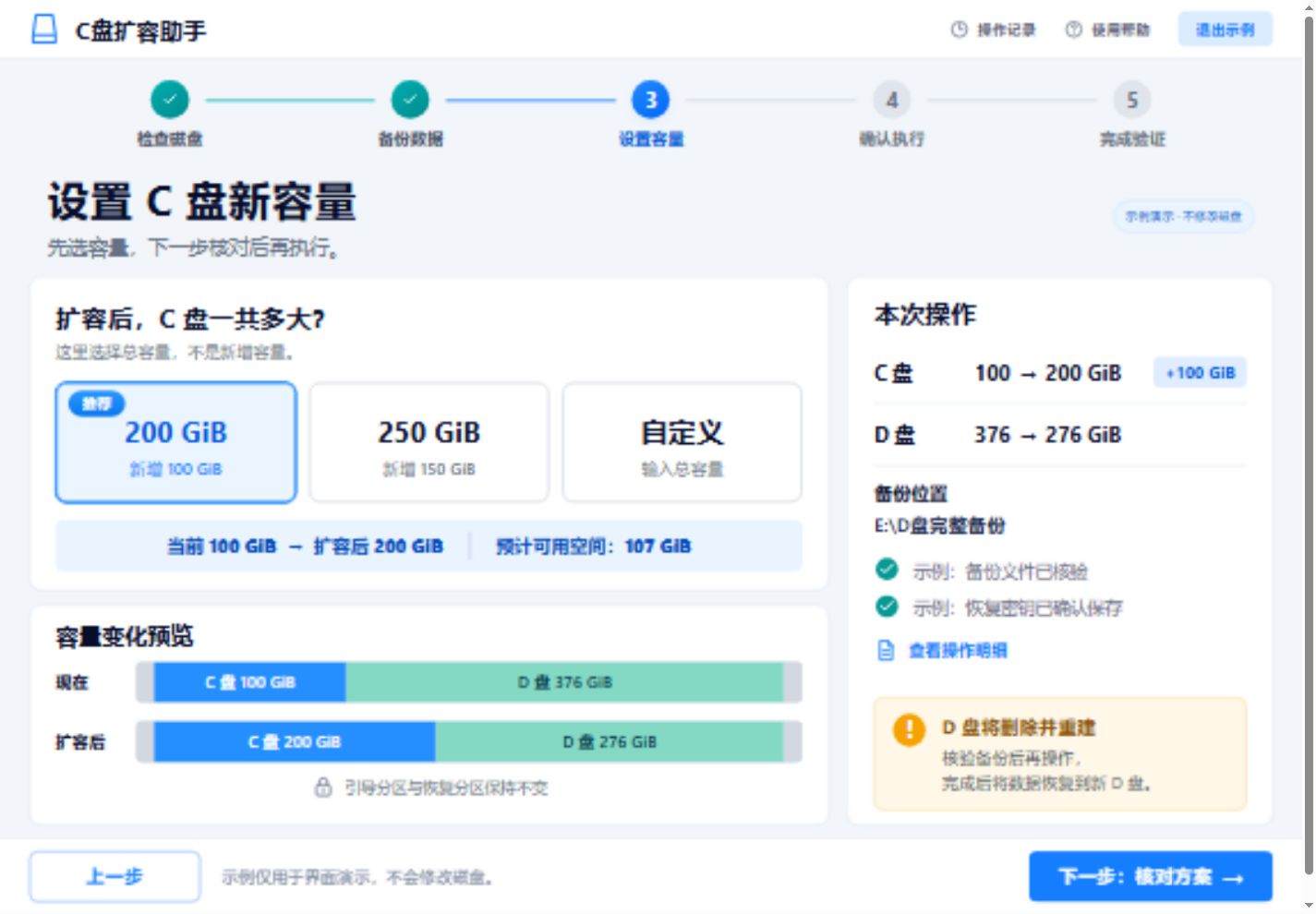1316x914 pixels.
Task: Go to the completed 检查磁盘 step checkmark
Action: pyautogui.click(x=170, y=100)
